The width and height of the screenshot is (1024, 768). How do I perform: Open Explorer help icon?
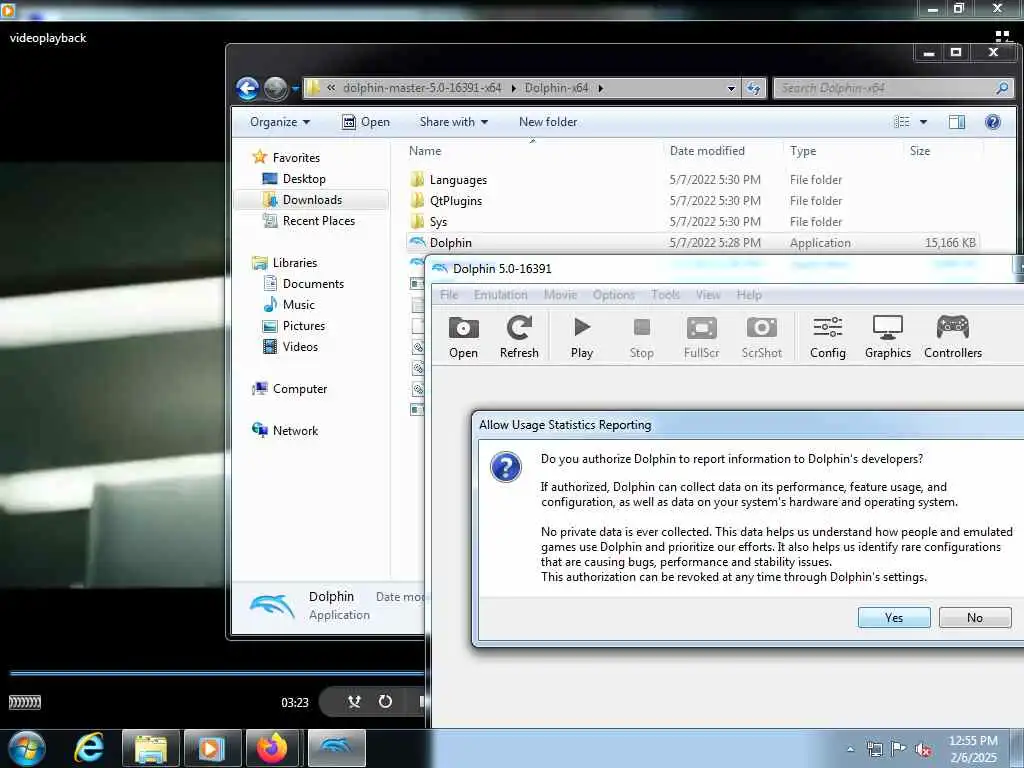point(993,122)
